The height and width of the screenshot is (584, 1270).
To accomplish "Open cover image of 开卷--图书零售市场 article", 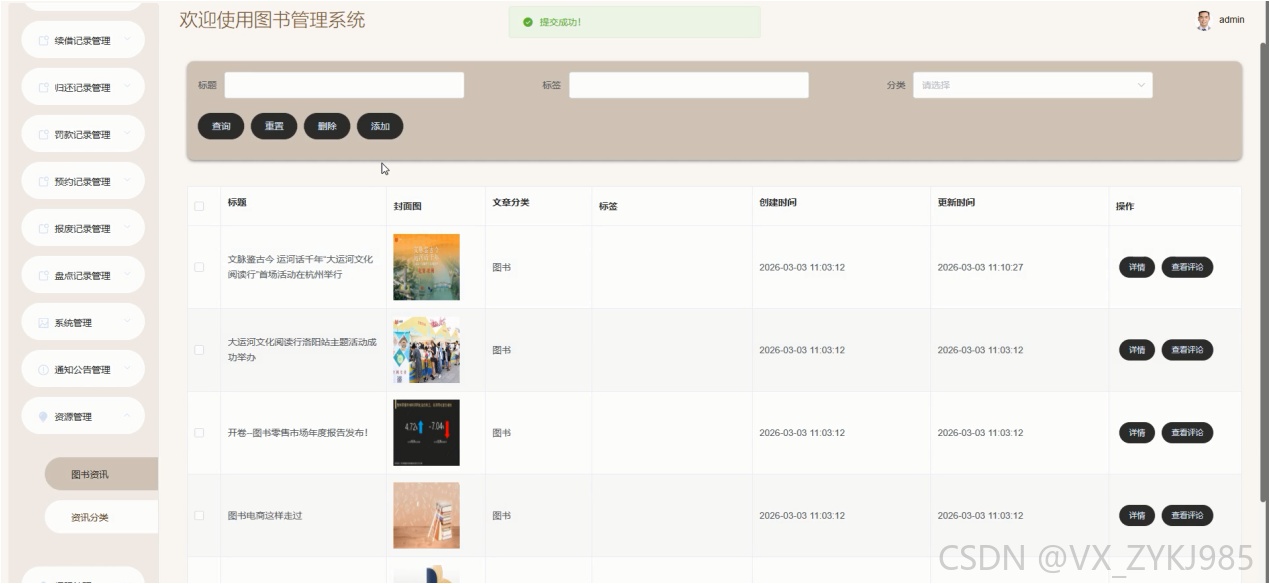I will pyautogui.click(x=426, y=433).
